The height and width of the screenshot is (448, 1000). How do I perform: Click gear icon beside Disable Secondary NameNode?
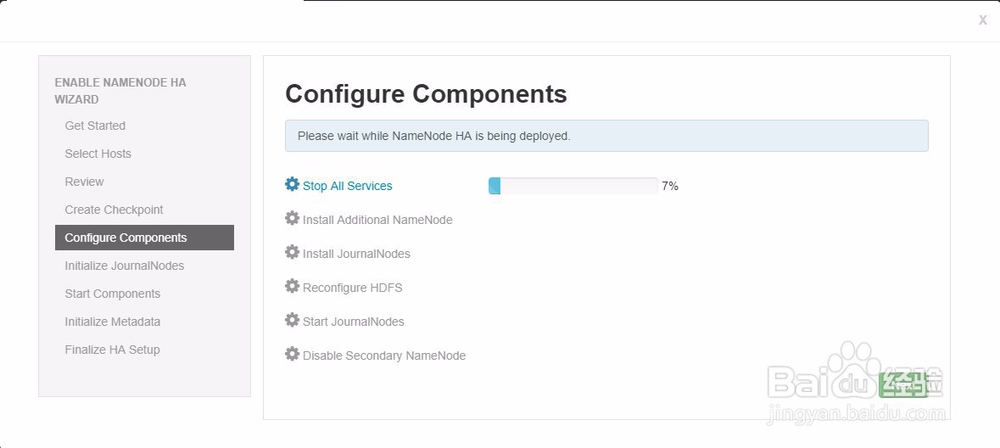coord(292,354)
